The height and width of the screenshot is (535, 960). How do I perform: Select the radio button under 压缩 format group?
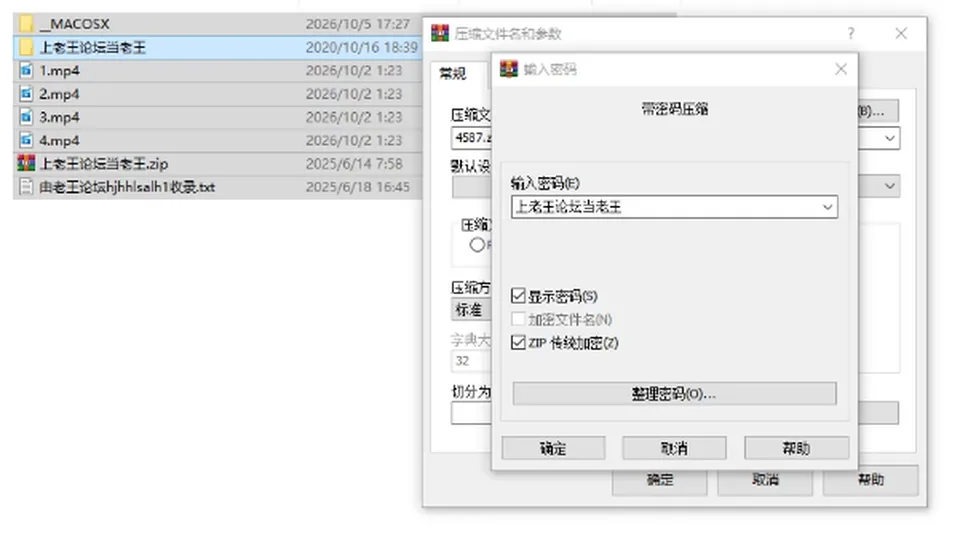pyautogui.click(x=477, y=245)
